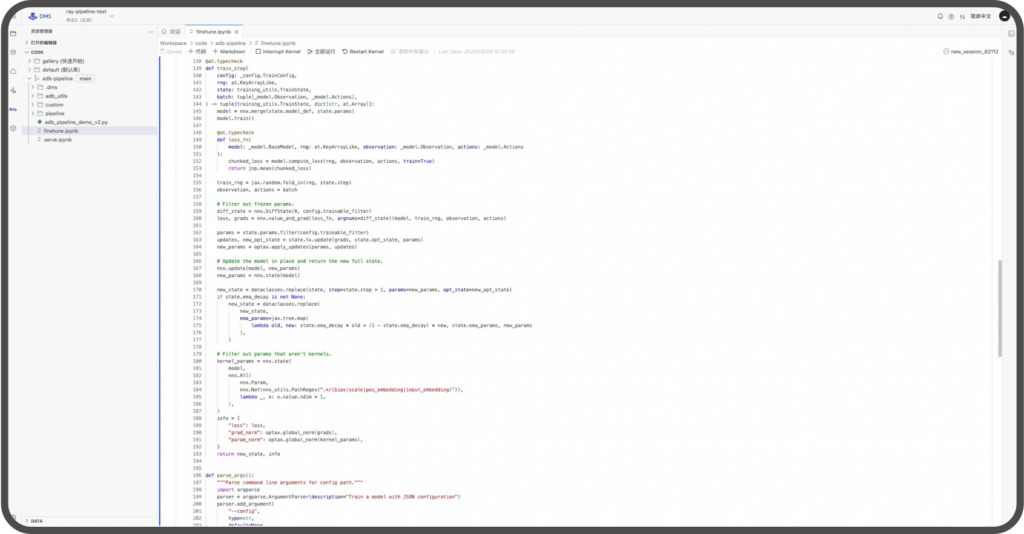Click the DMS logo in the header
The image size is (1024, 534).
point(38,17)
